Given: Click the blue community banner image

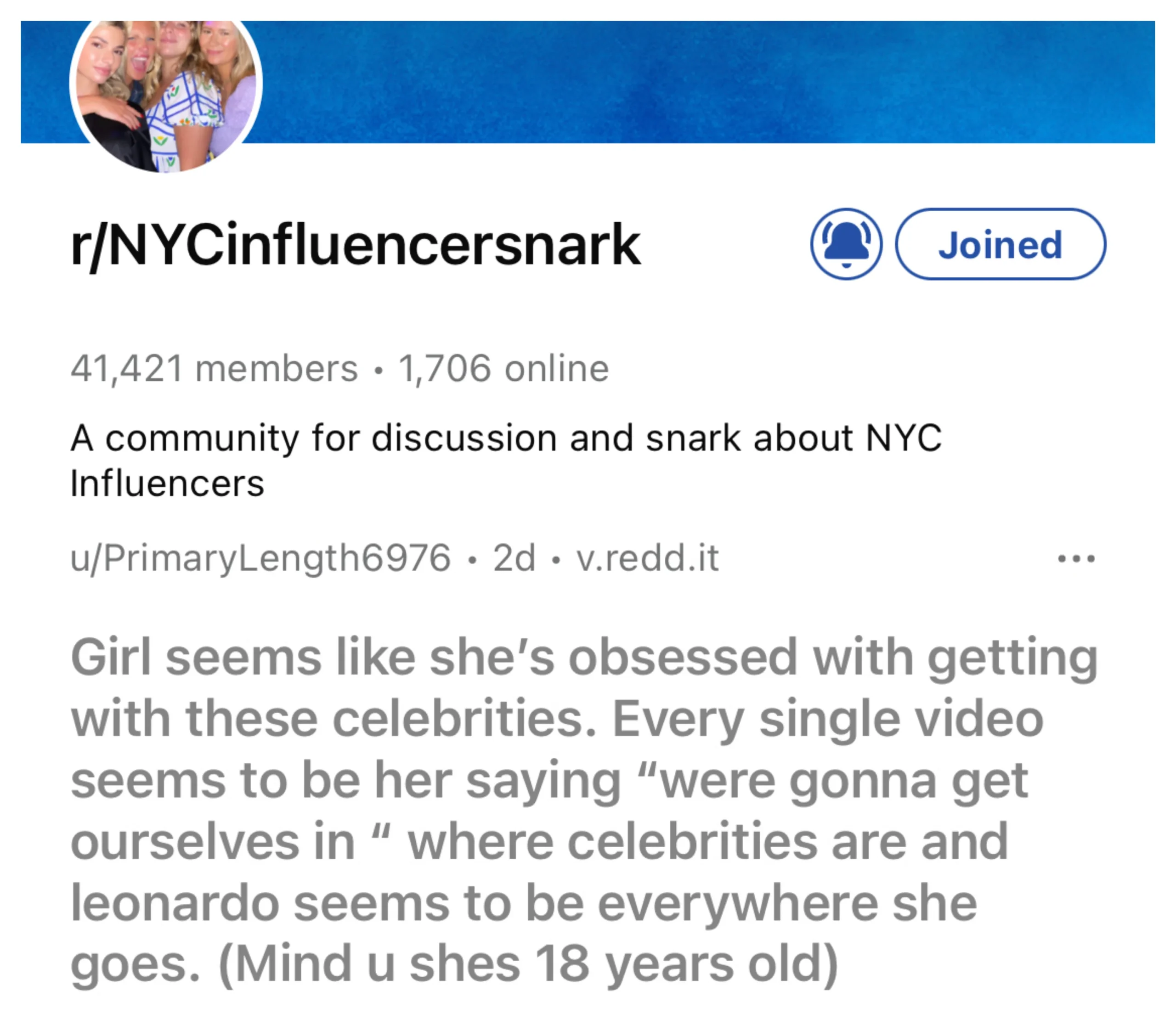Looking at the screenshot, I should pyautogui.click(x=690, y=80).
